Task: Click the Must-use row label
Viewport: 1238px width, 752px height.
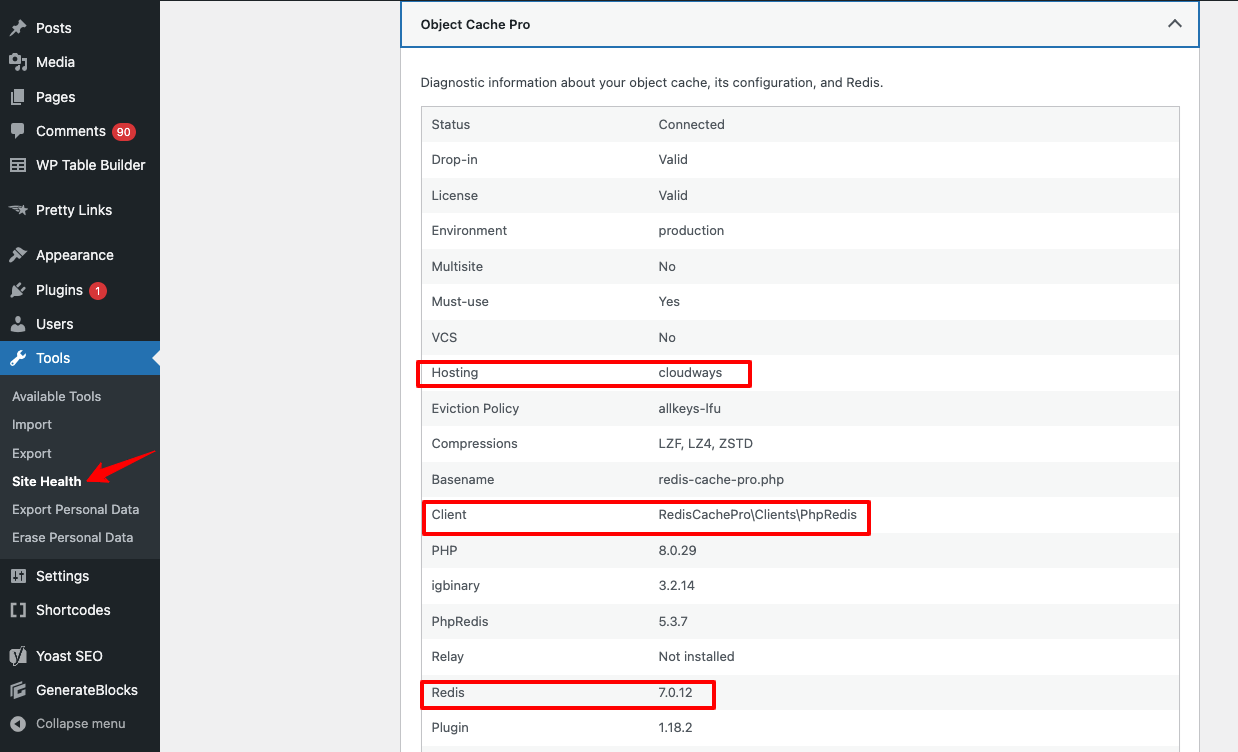Action: [x=460, y=301]
